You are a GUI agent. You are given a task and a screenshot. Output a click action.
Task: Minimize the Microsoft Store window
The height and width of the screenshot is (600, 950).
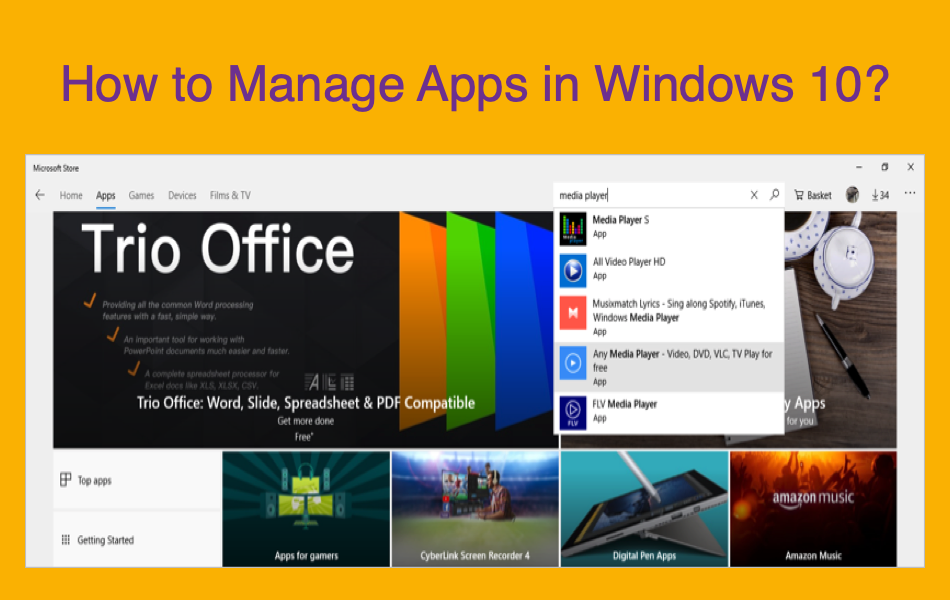(x=859, y=167)
